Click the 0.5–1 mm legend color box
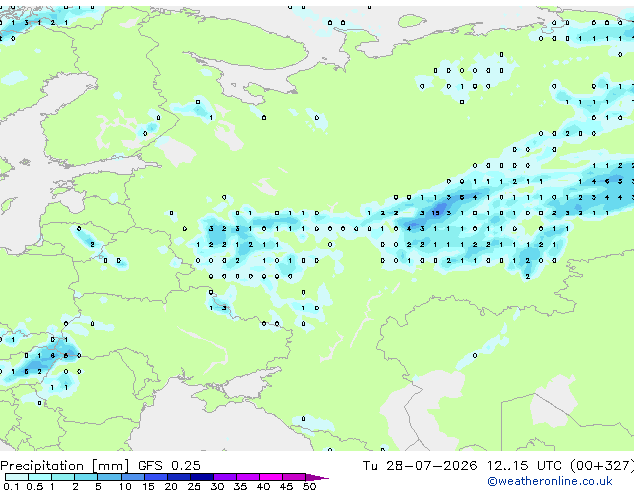The image size is (634, 490). 40,477
